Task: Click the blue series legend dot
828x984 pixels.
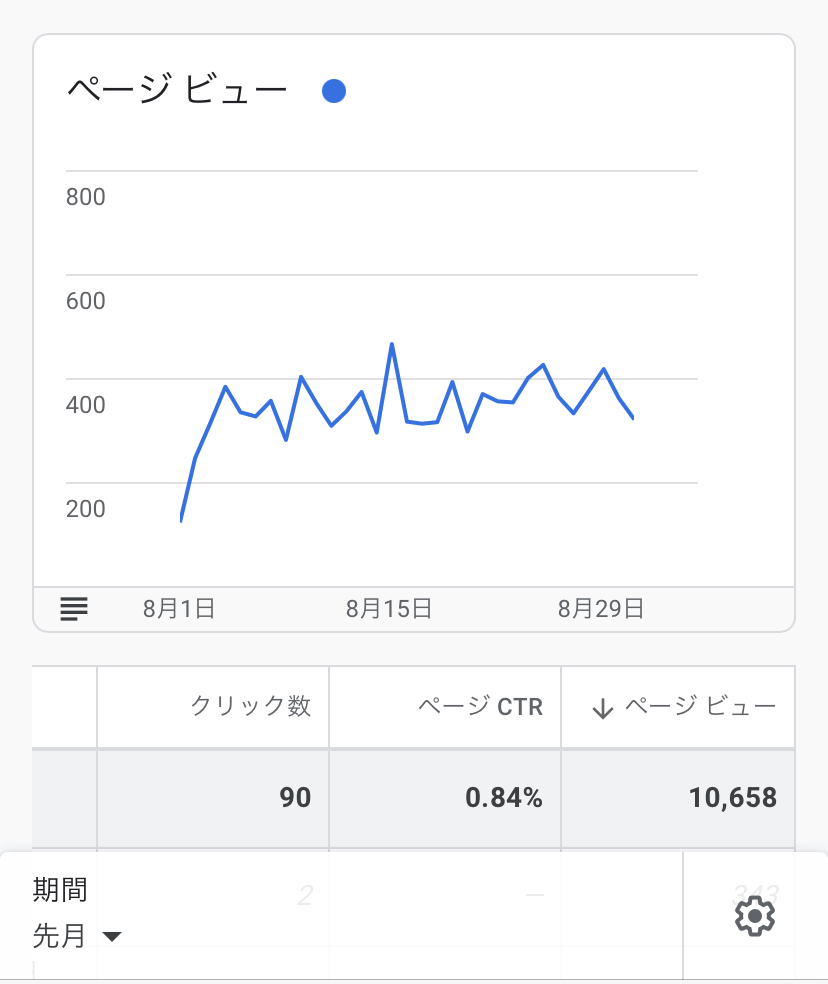Action: click(x=334, y=92)
